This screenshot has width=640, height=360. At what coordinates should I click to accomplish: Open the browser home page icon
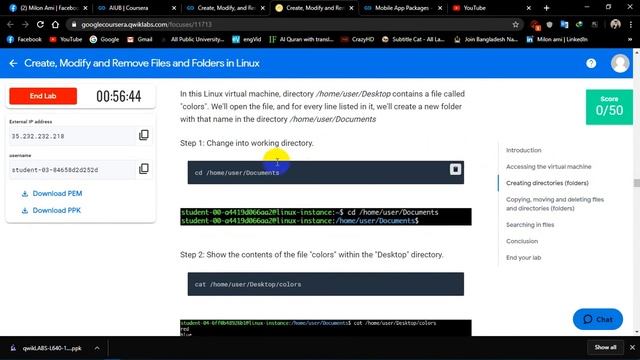[x=55, y=24]
